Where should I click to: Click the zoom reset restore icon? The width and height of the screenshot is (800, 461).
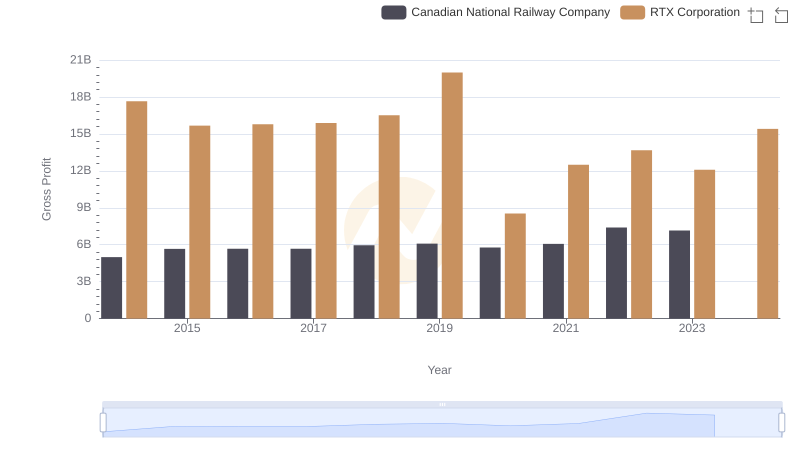pos(781,15)
